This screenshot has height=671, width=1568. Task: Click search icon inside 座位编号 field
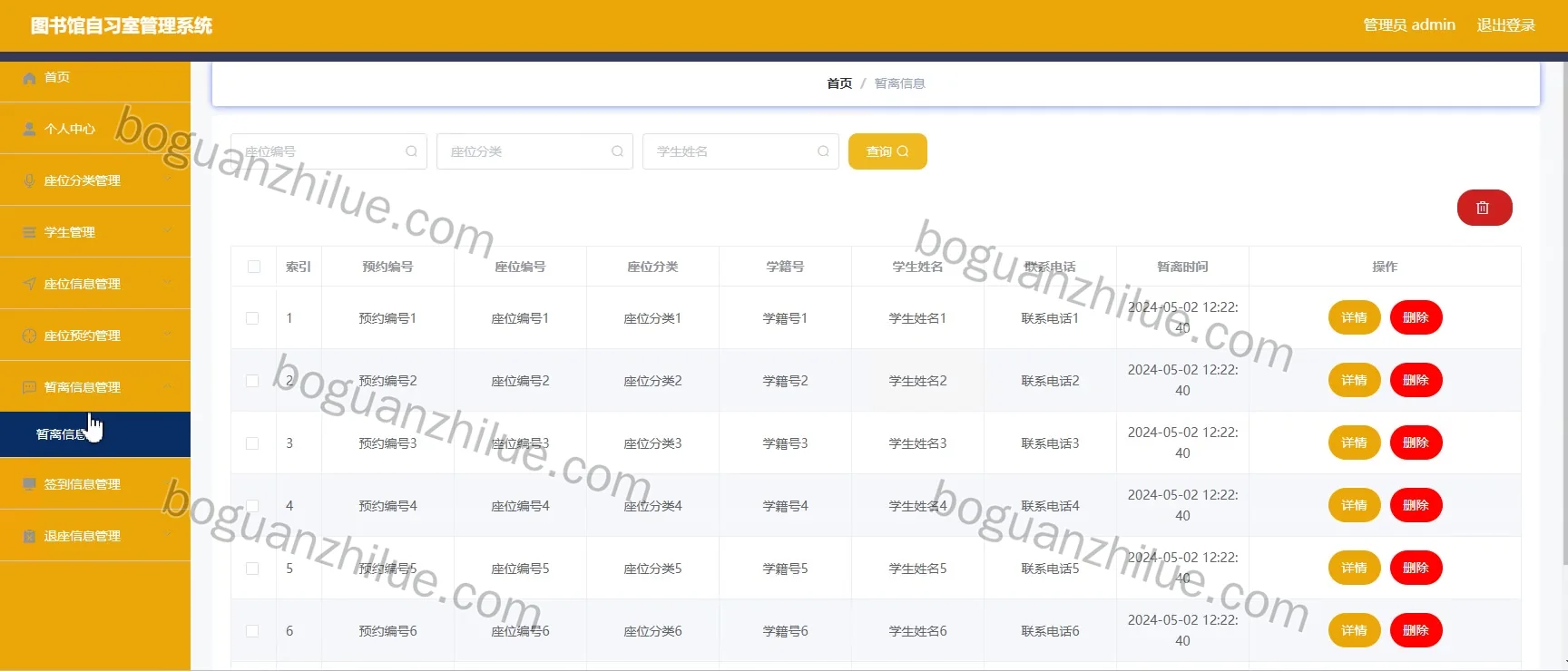[x=411, y=151]
